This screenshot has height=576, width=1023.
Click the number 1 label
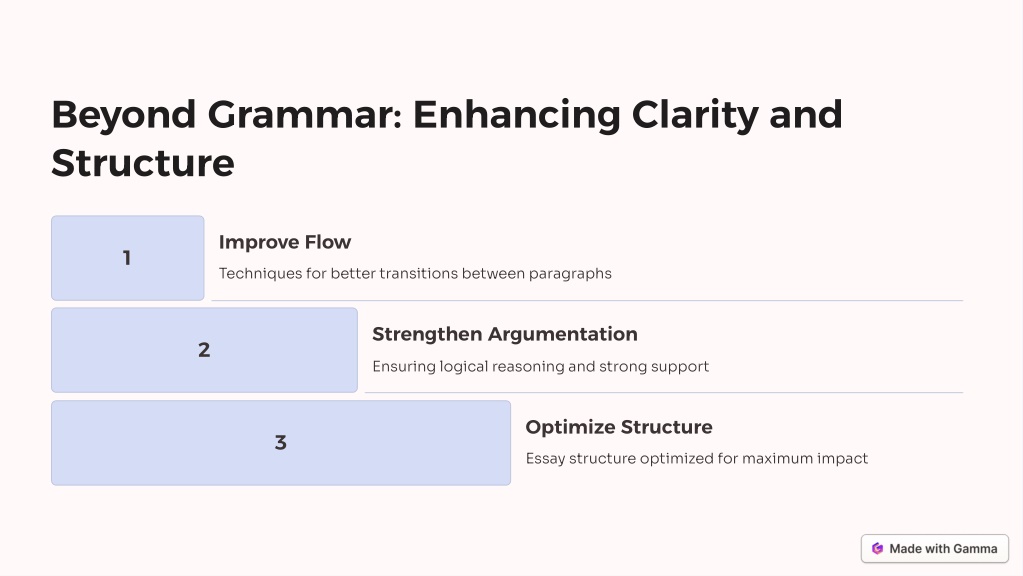pos(127,258)
